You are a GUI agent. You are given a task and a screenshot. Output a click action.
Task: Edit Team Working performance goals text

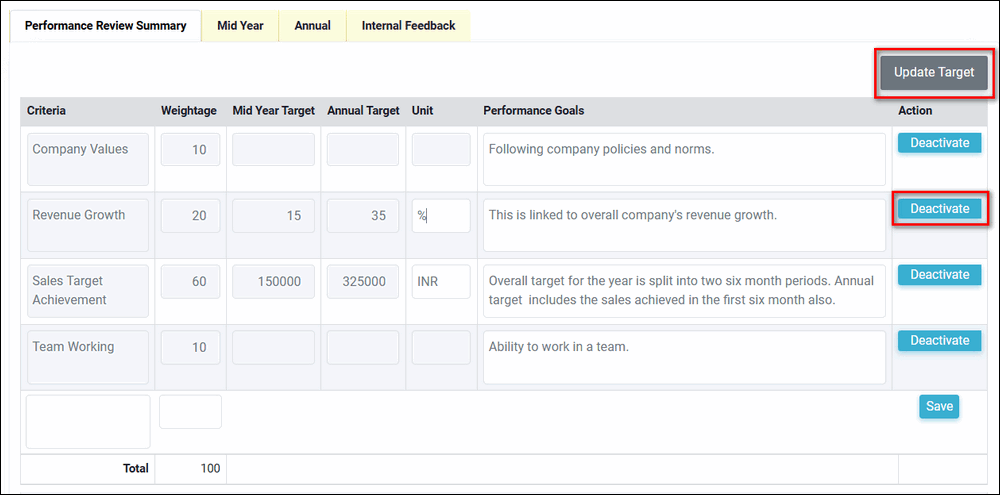(684, 357)
